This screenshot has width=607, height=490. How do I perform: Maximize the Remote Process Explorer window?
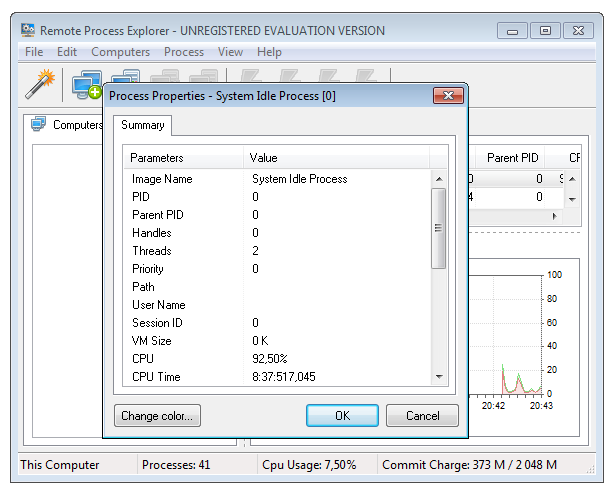click(545, 31)
